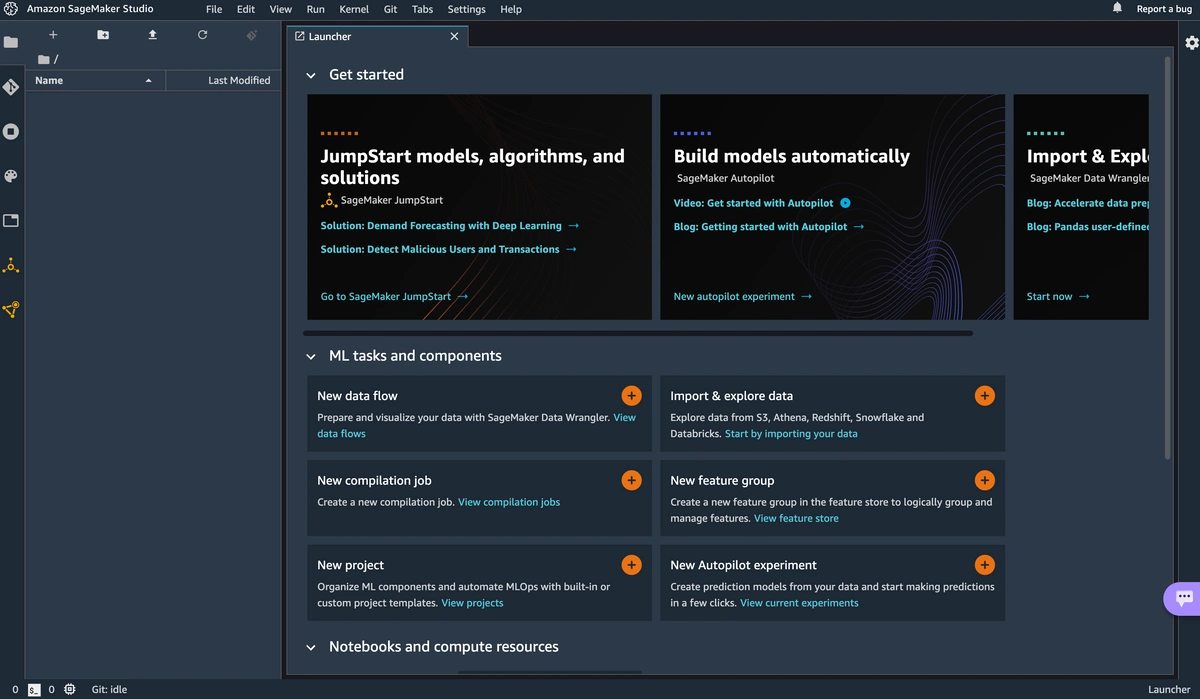
Task: Open the View compilation jobs link
Action: tap(509, 502)
